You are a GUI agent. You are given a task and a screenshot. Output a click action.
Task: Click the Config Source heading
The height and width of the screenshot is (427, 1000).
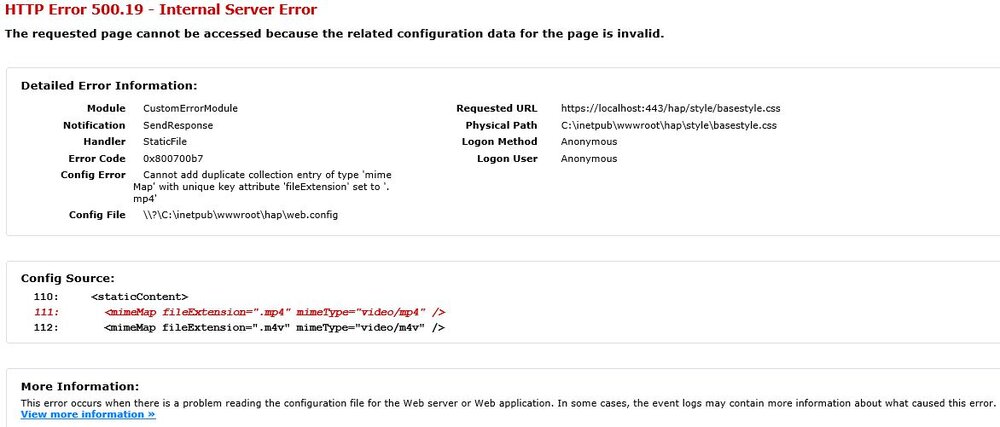coord(68,278)
